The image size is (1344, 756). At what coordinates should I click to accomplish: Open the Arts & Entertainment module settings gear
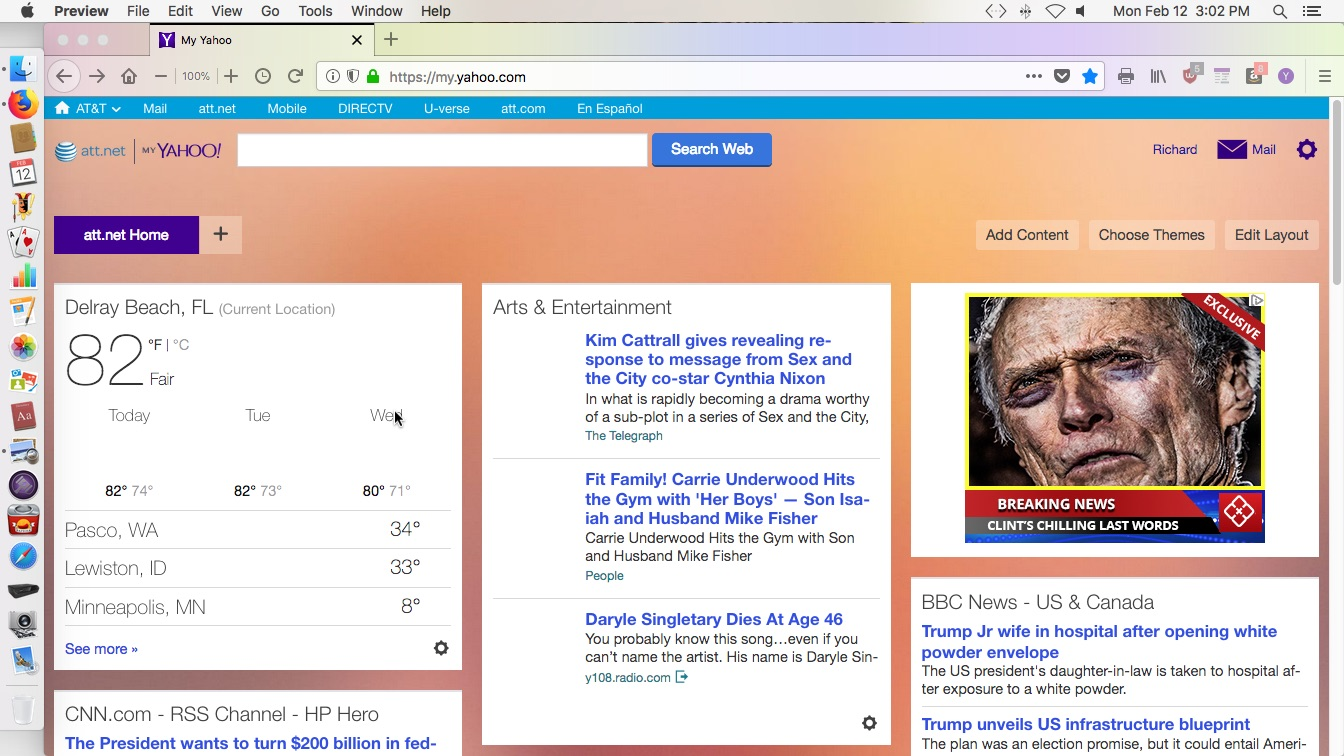coord(869,723)
